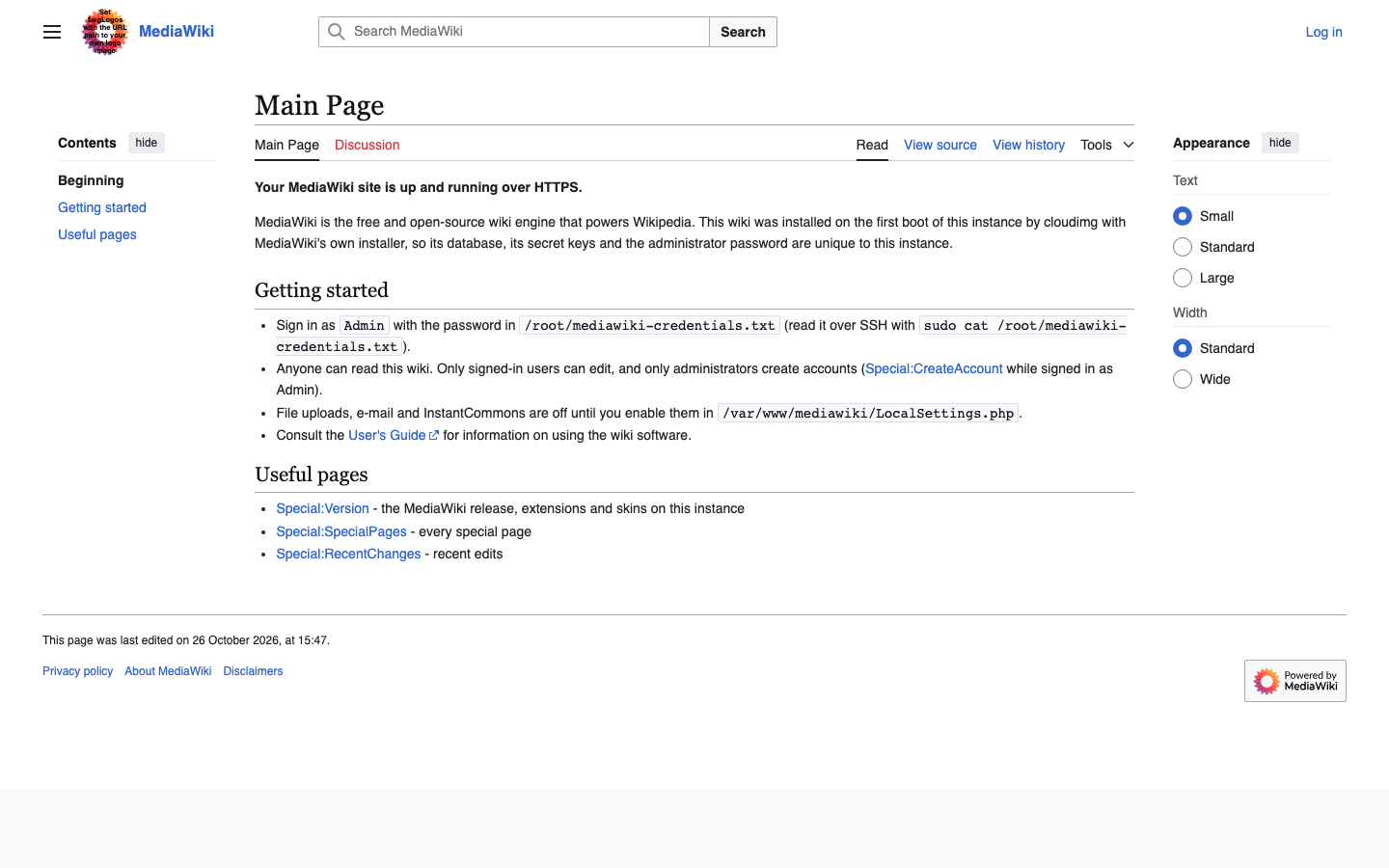
Task: Open the Privacy policy footer link
Action: [x=77, y=671]
